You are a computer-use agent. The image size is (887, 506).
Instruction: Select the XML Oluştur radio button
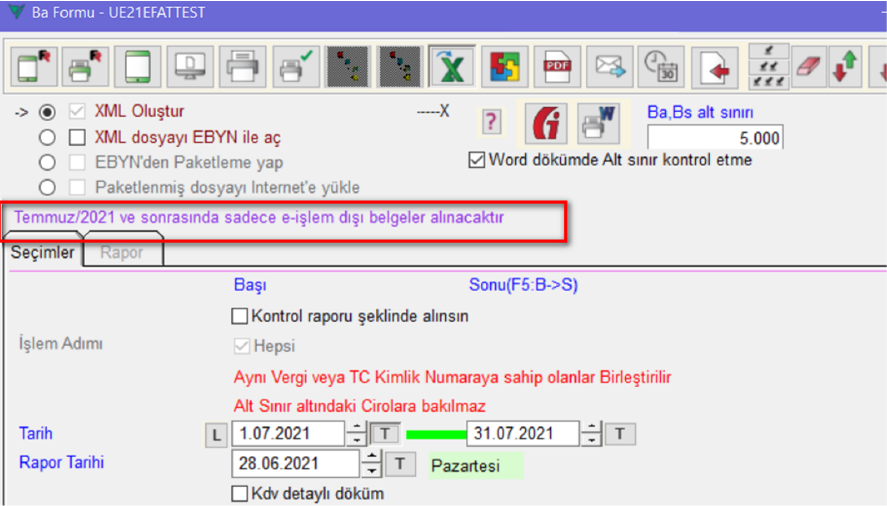point(46,112)
